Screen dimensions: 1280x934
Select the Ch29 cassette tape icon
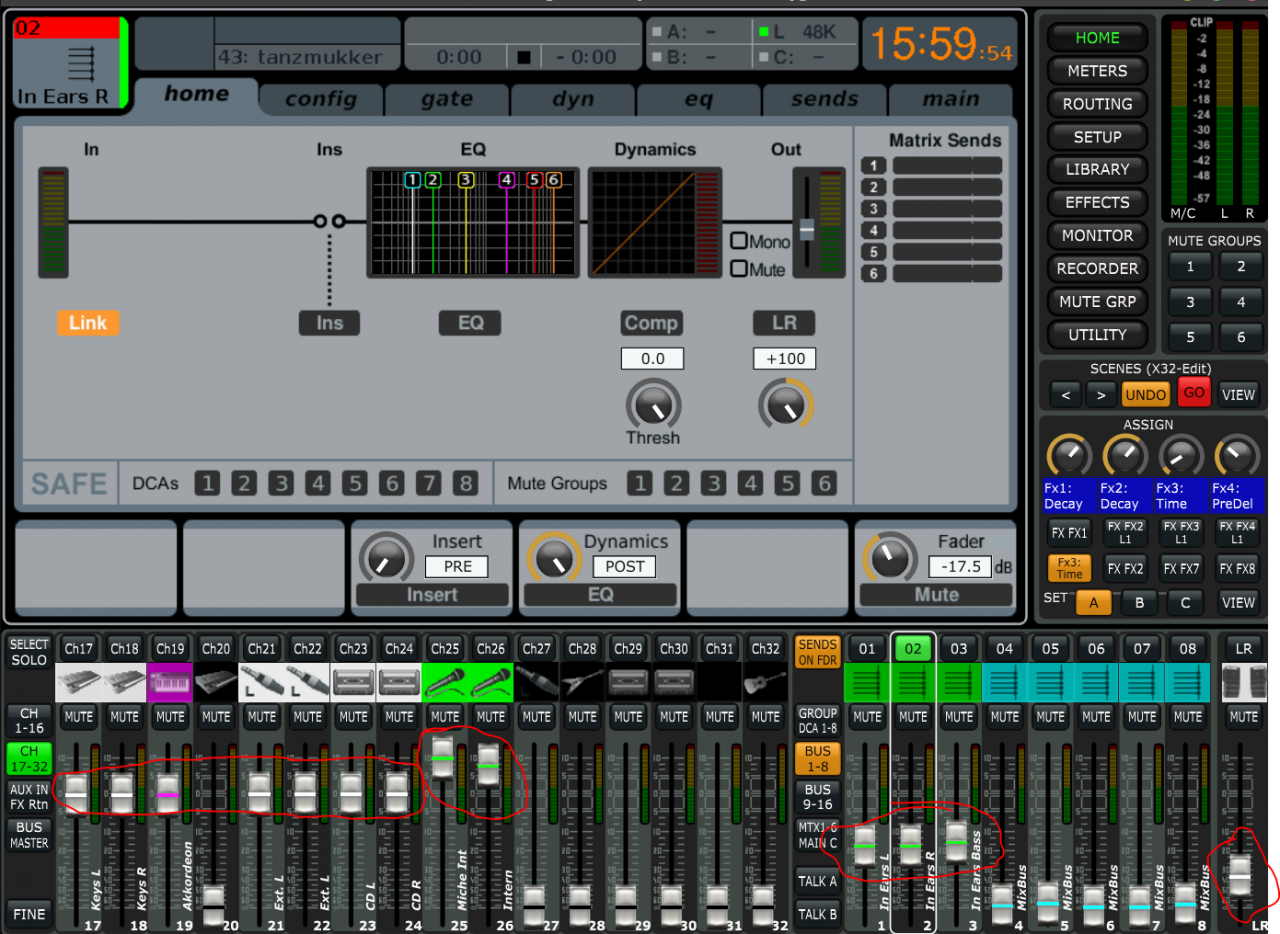628,682
